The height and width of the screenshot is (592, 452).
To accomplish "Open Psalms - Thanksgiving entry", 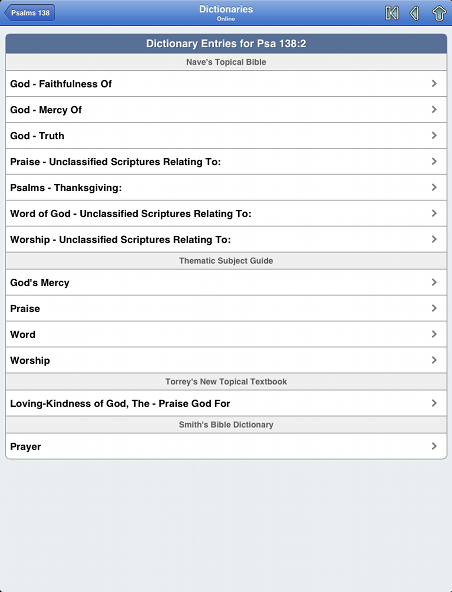I will 226,188.
